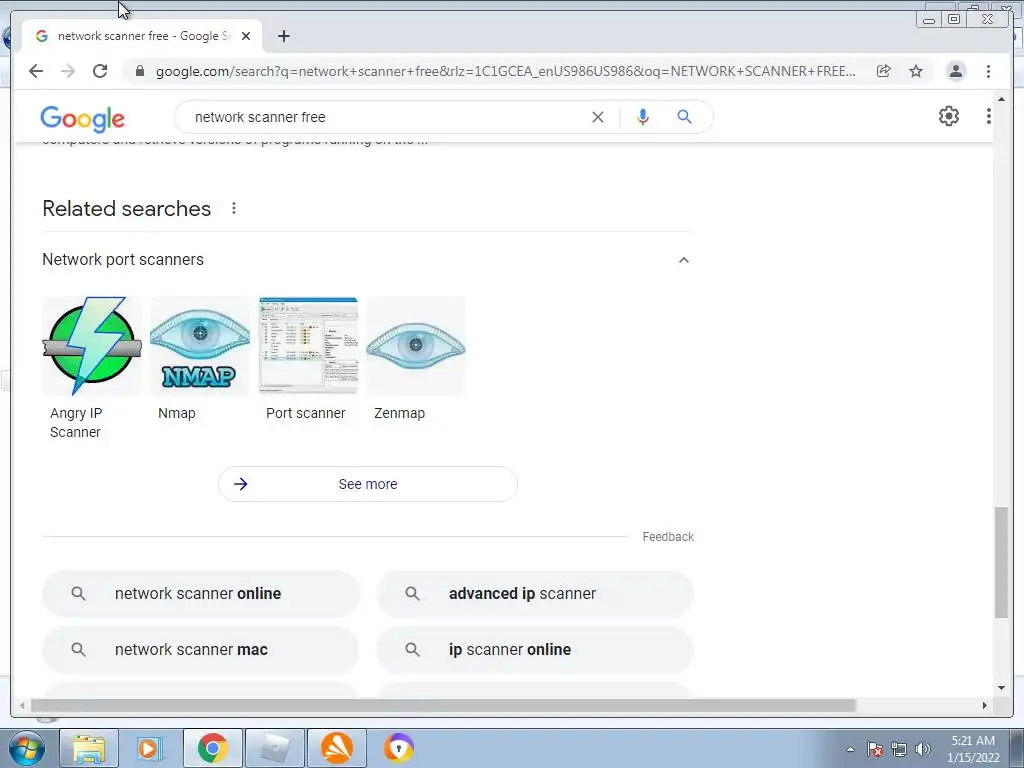Collapse the Network port scanners section
Image resolution: width=1024 pixels, height=768 pixels.
[684, 260]
